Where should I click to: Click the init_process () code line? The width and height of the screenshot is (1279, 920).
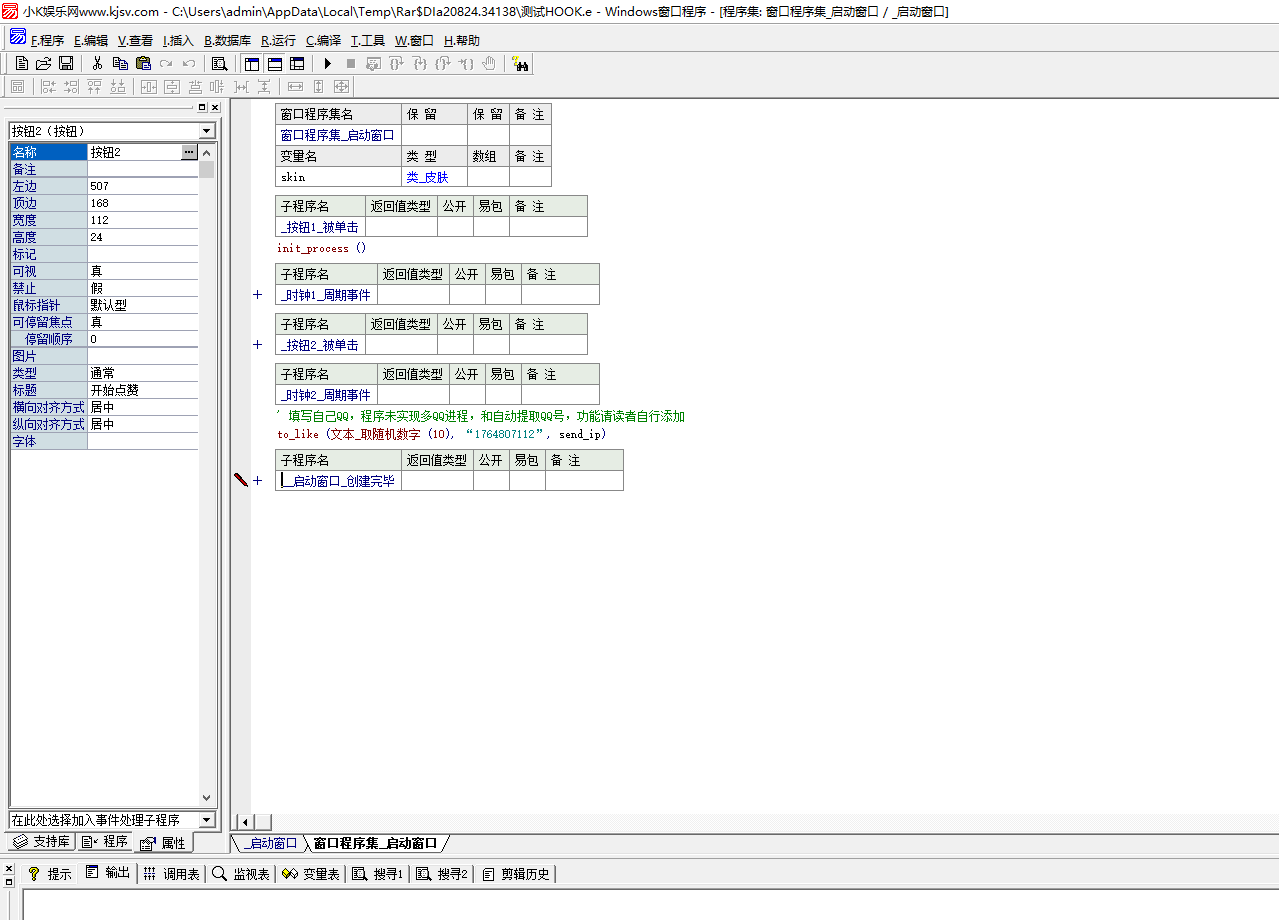322,248
